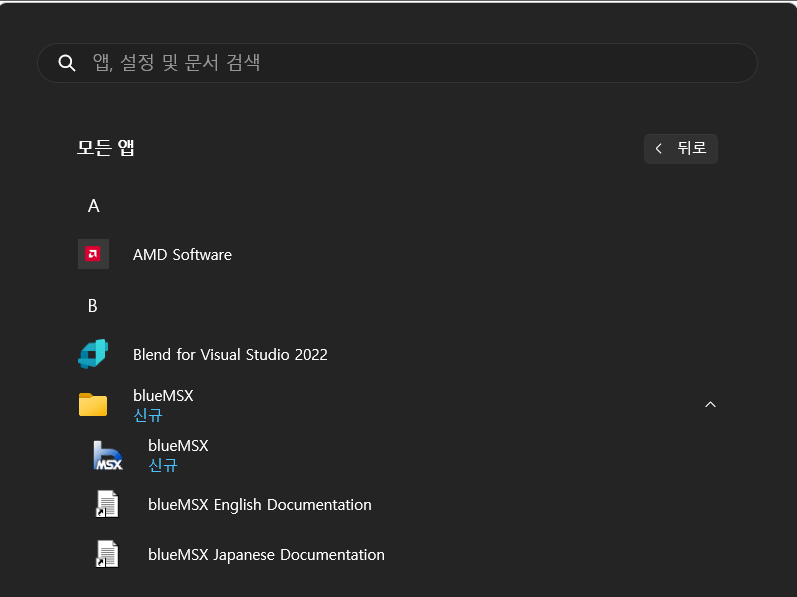Select the letter B section header
Viewport: 797px width, 597px height.
[93, 306]
